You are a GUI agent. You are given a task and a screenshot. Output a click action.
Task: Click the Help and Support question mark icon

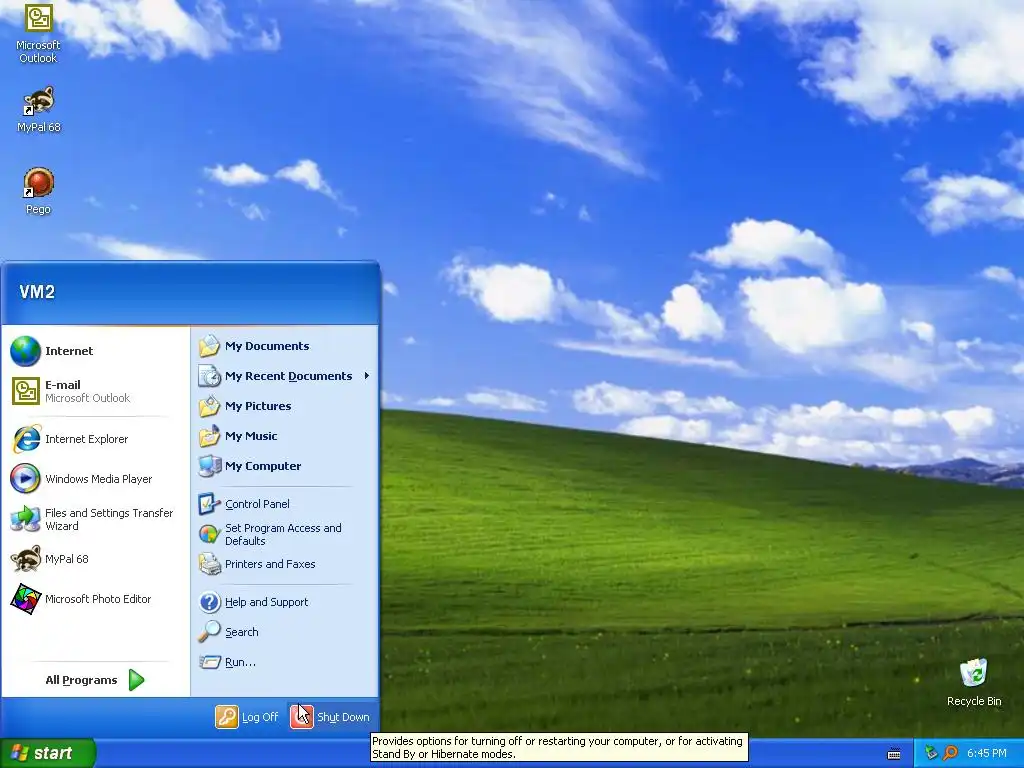210,602
